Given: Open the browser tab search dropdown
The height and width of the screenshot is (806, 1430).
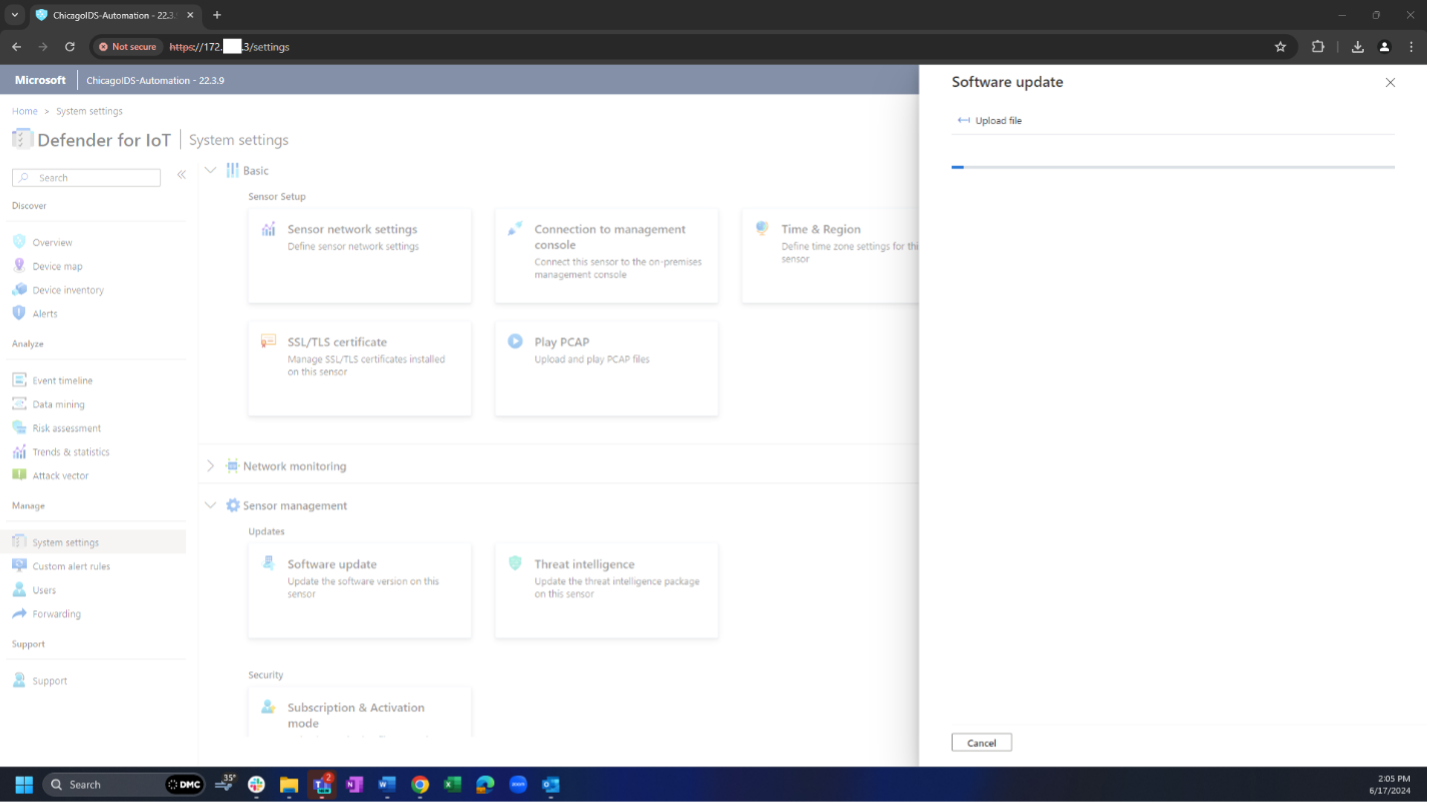Looking at the screenshot, I should pos(15,15).
